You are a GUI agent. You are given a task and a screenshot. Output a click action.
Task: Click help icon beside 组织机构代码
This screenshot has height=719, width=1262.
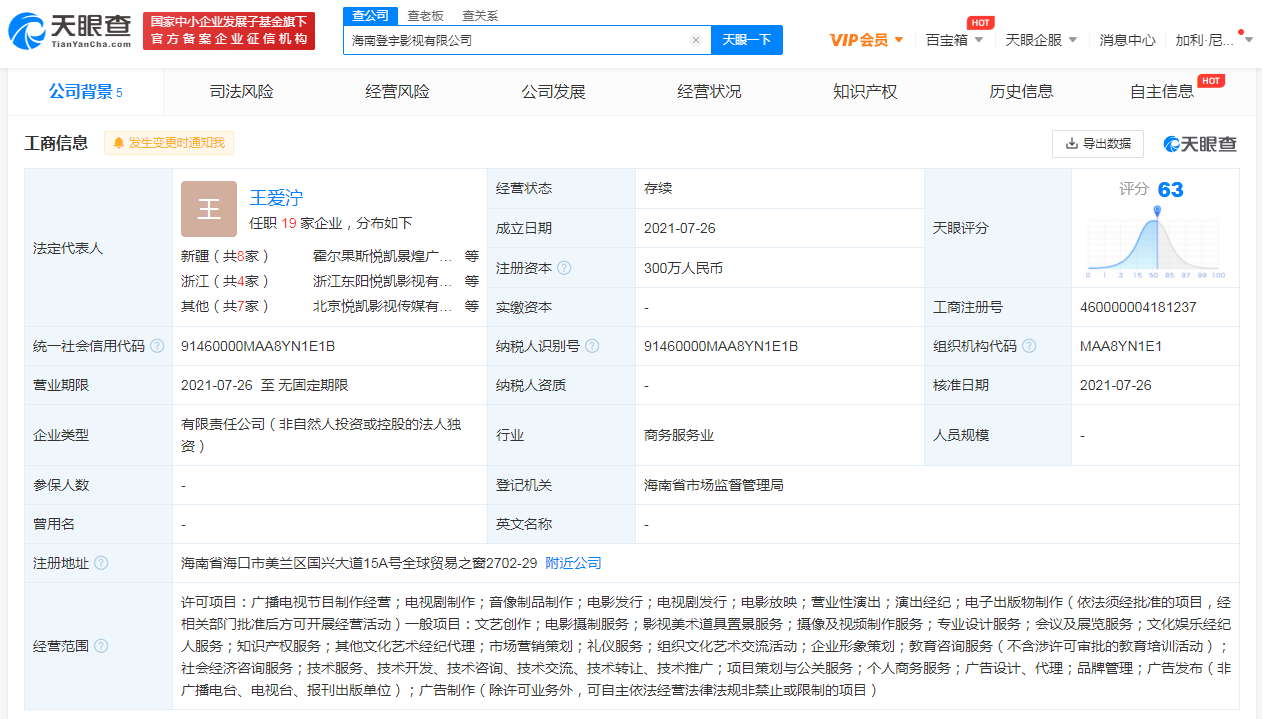point(1029,346)
